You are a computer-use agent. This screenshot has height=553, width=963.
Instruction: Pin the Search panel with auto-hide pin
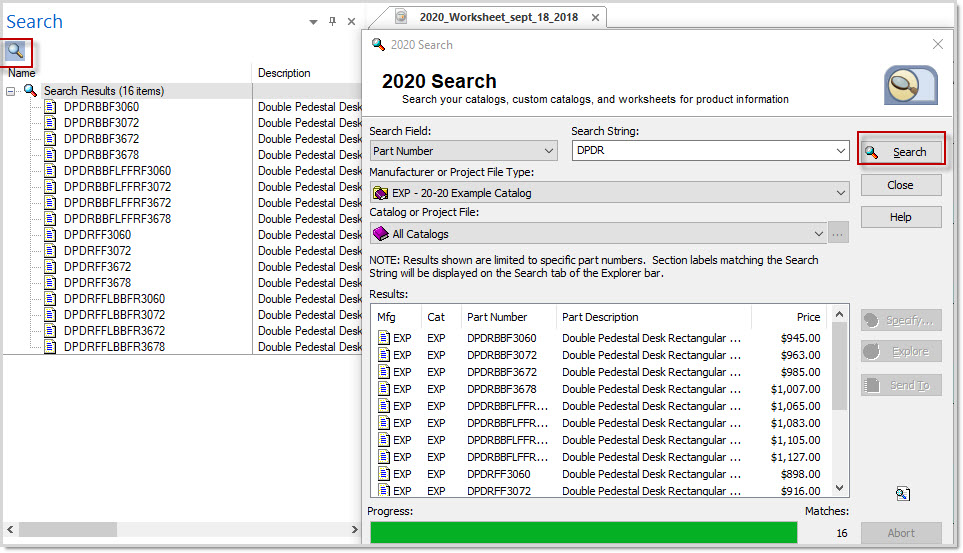pyautogui.click(x=332, y=22)
